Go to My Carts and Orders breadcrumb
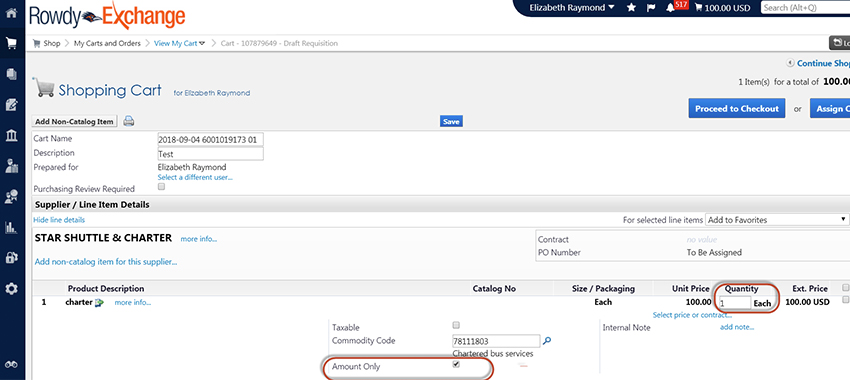The height and width of the screenshot is (380, 850). click(x=107, y=43)
